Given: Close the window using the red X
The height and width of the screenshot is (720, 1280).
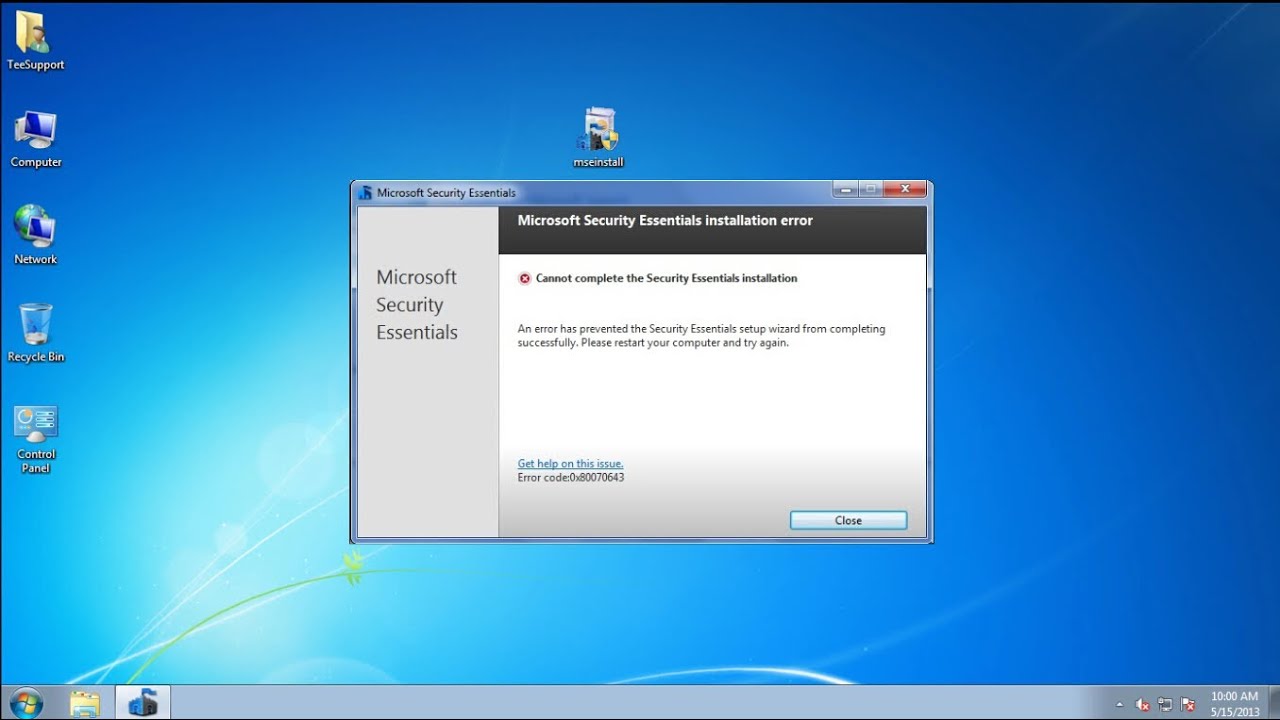Looking at the screenshot, I should pyautogui.click(x=905, y=189).
